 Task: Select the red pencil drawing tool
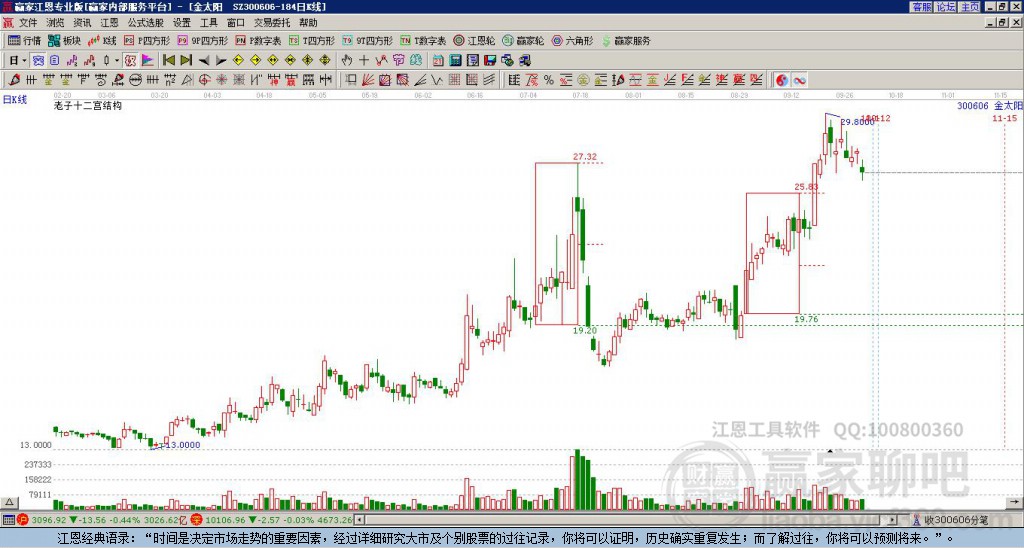(14, 80)
